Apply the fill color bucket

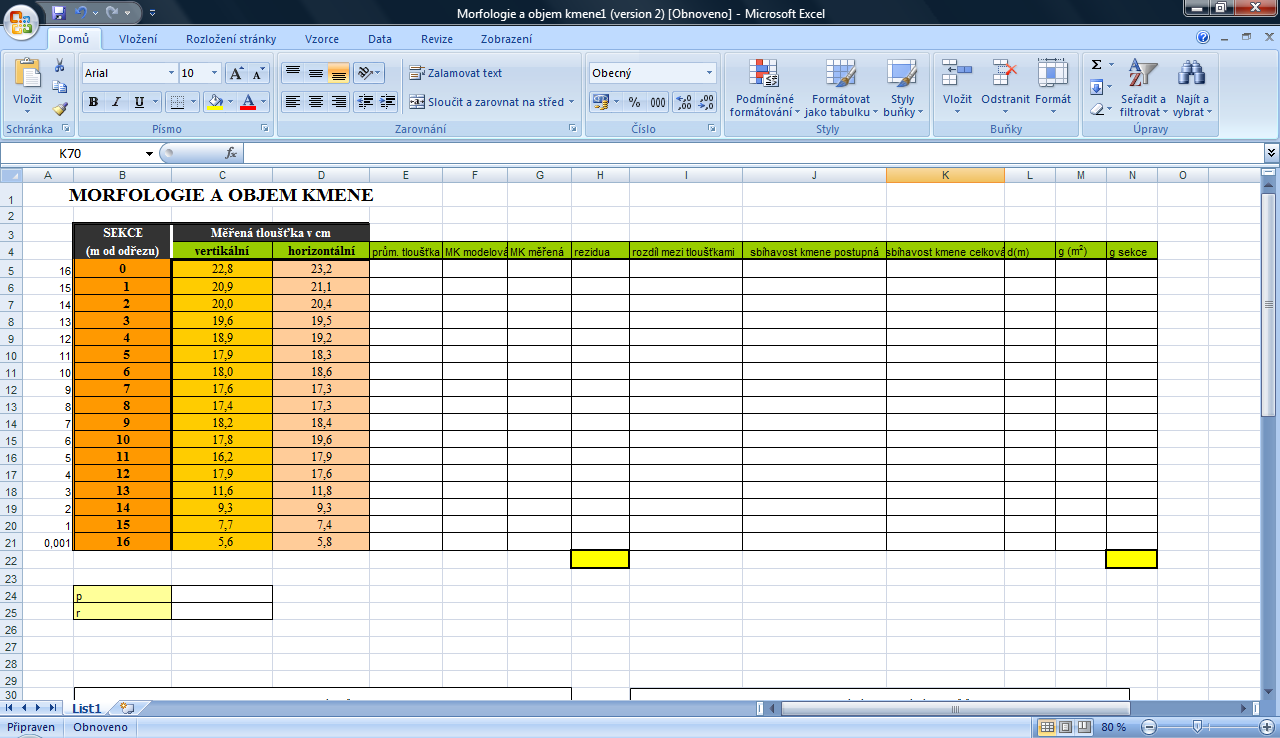[x=214, y=102]
